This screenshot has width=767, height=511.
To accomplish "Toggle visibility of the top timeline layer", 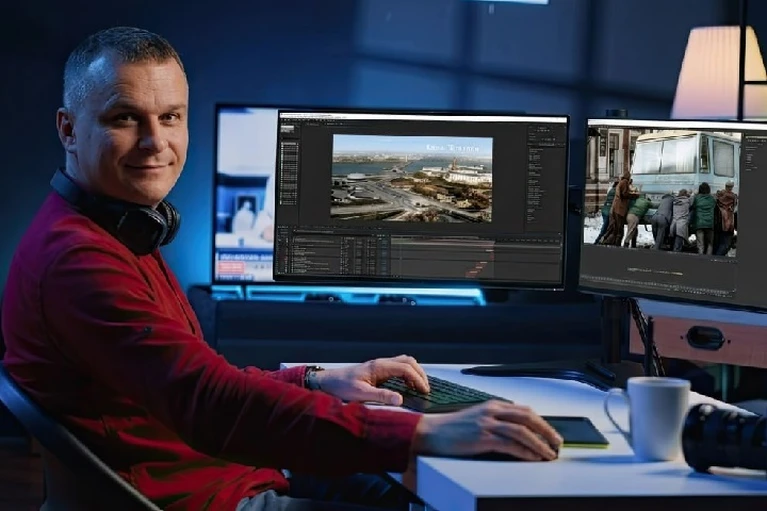I will tap(281, 241).
